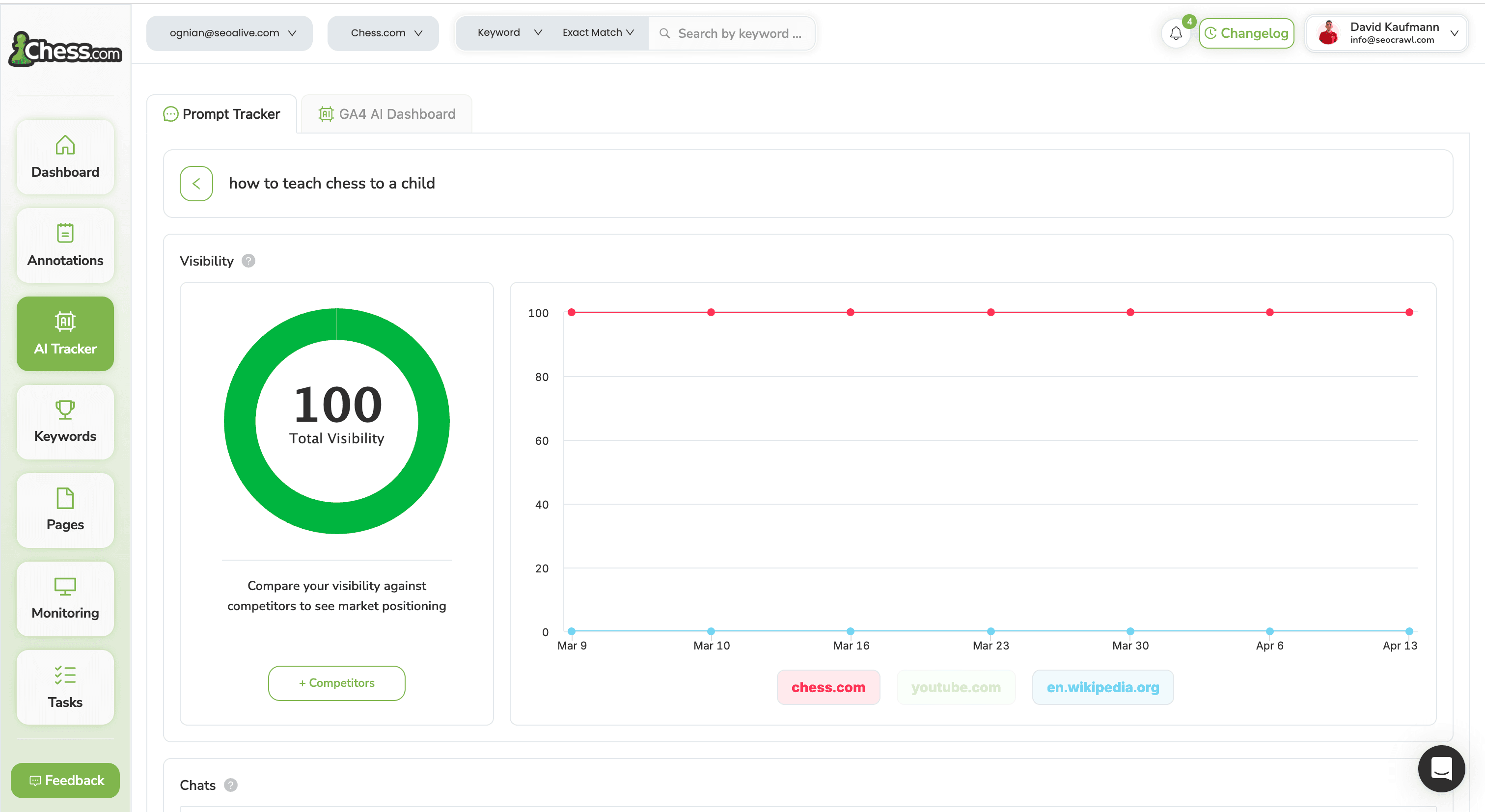Open the Monitoring section
The image size is (1485, 812).
pyautogui.click(x=65, y=599)
